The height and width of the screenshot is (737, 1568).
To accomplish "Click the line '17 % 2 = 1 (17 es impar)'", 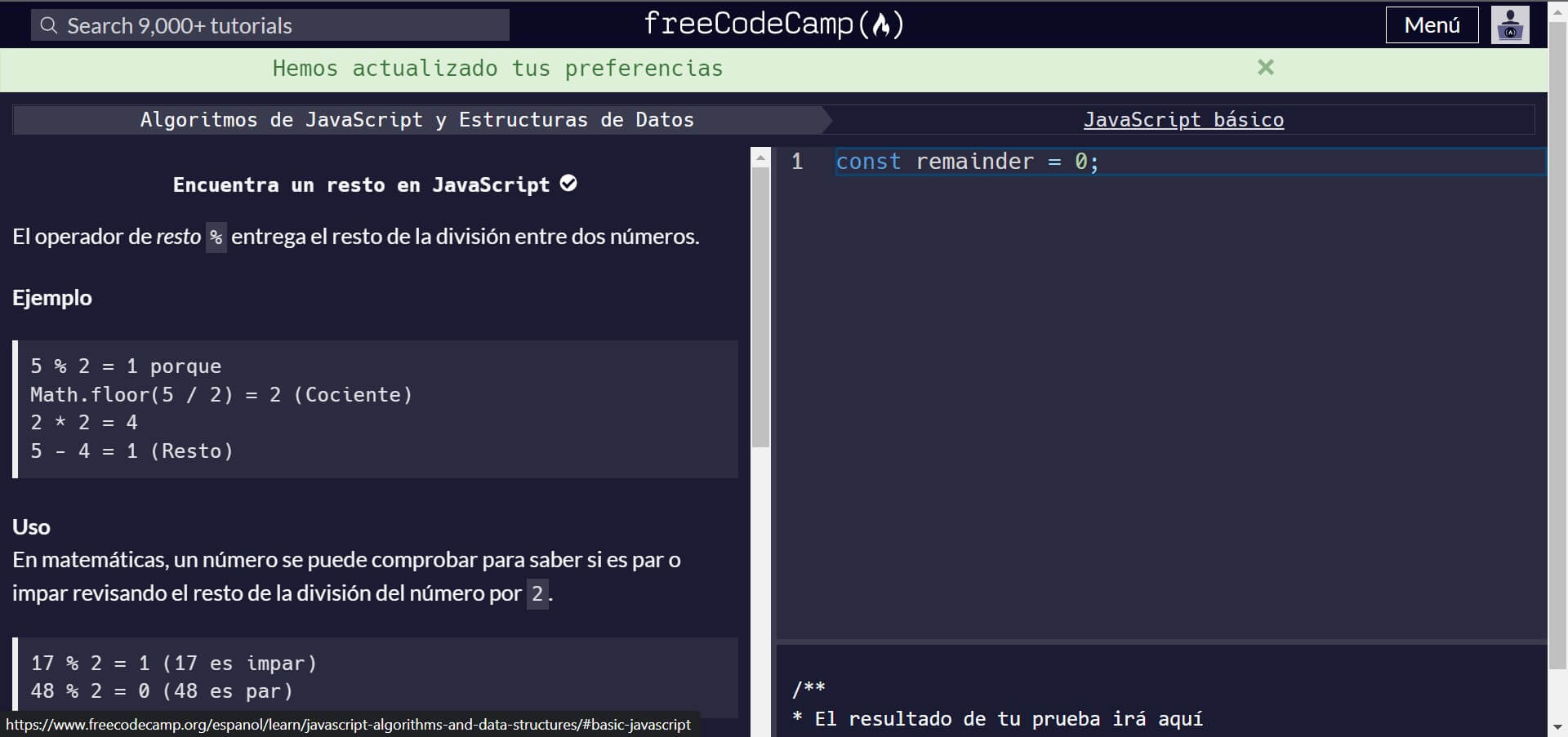I will 174,664.
